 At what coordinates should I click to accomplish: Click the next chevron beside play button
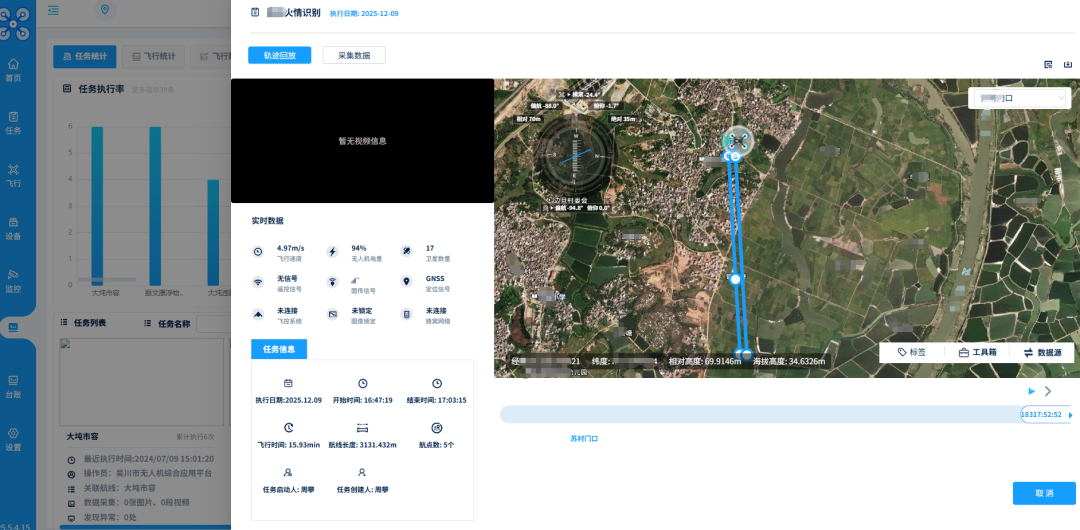pyautogui.click(x=1048, y=391)
